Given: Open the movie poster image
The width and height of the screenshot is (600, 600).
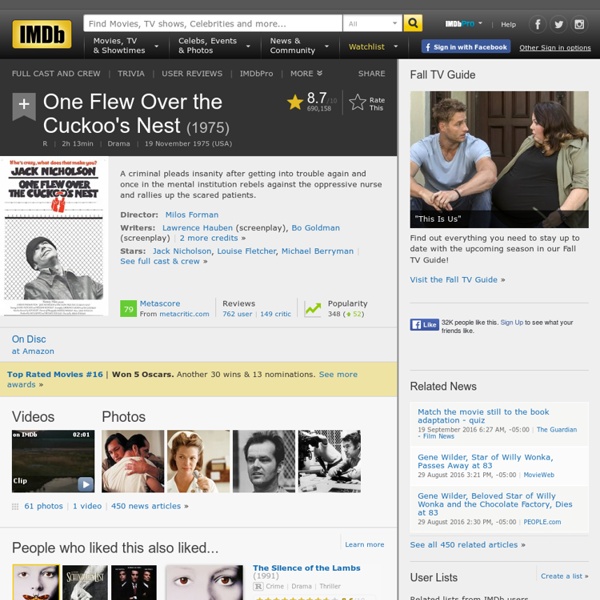Looking at the screenshot, I should (54, 236).
